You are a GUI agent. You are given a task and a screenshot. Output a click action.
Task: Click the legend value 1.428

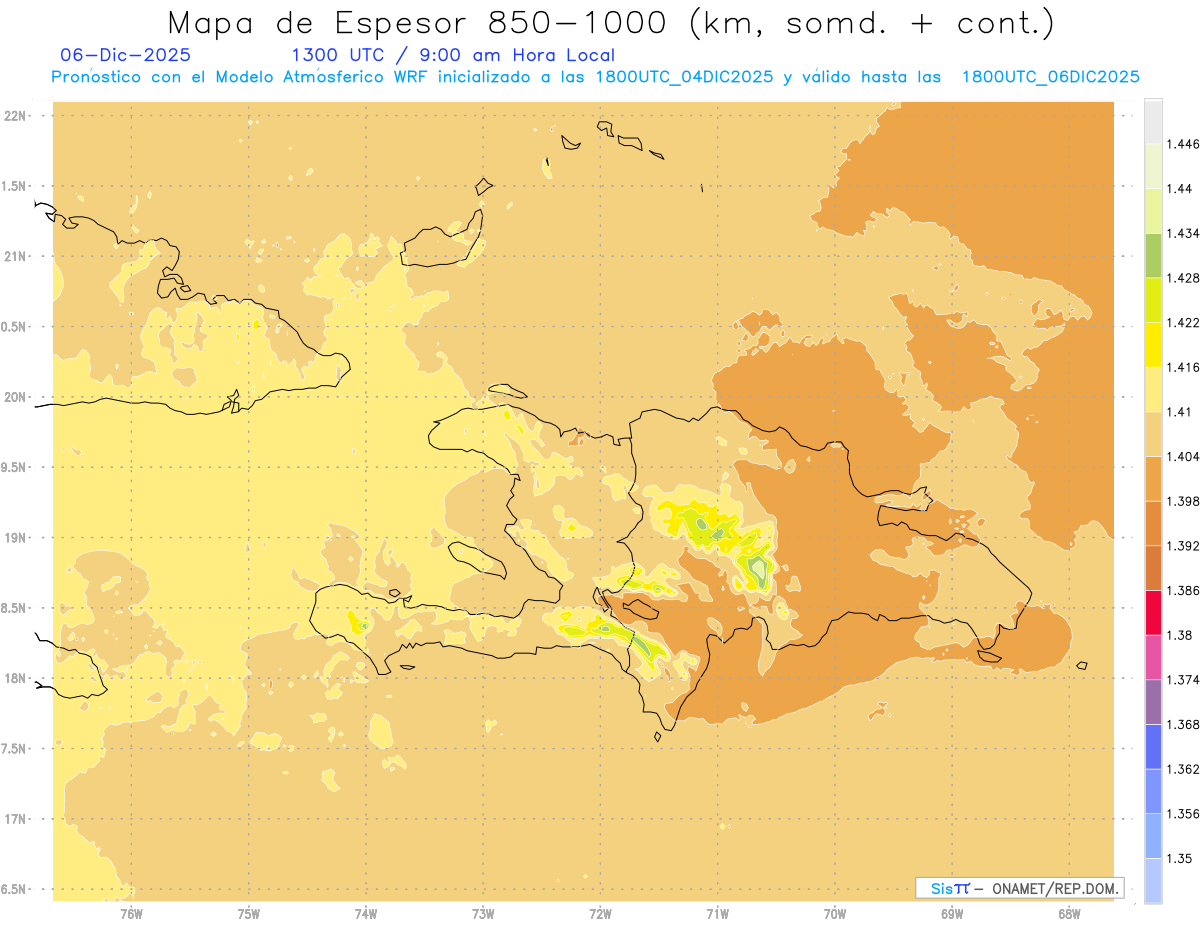click(x=1183, y=278)
